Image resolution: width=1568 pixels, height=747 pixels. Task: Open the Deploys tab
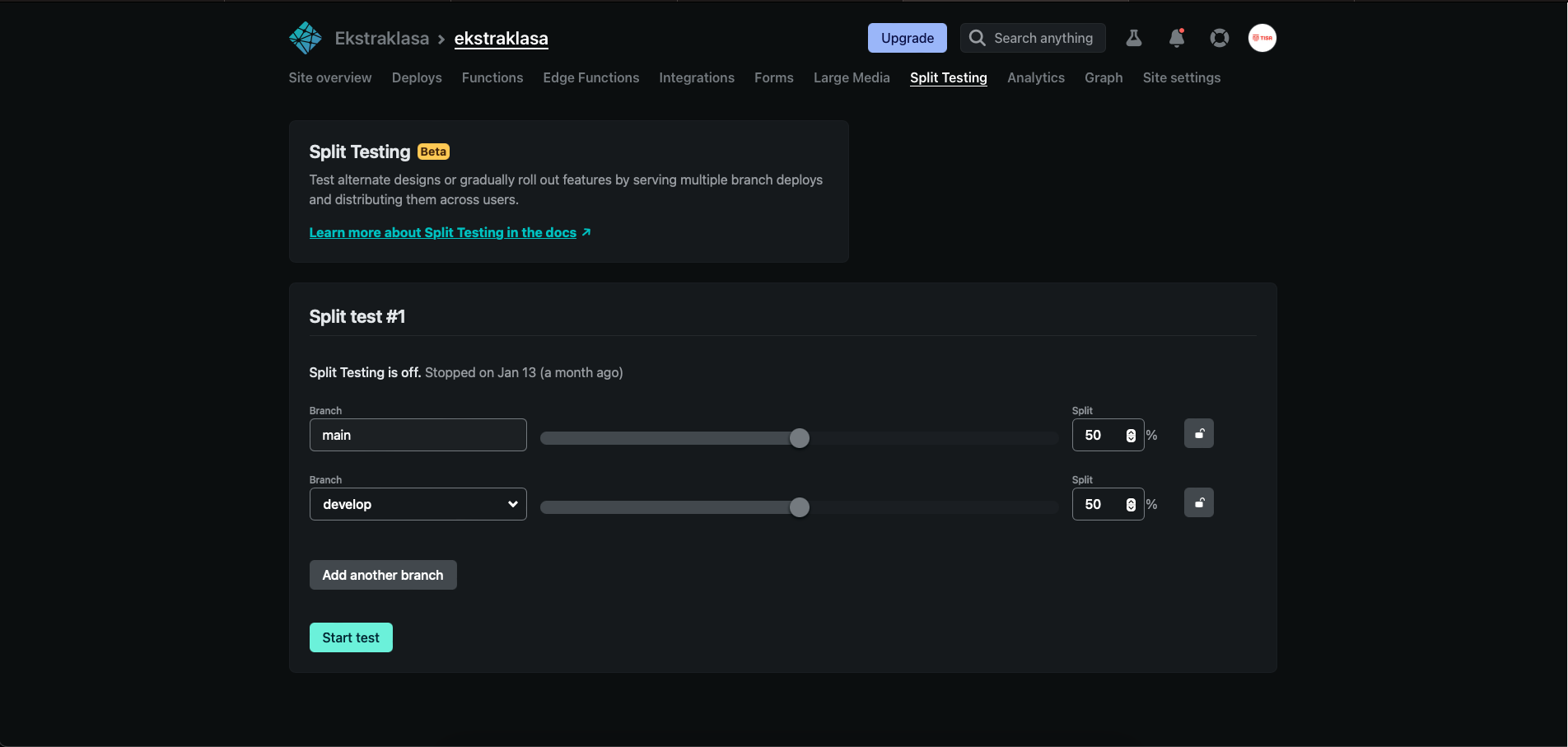click(417, 77)
